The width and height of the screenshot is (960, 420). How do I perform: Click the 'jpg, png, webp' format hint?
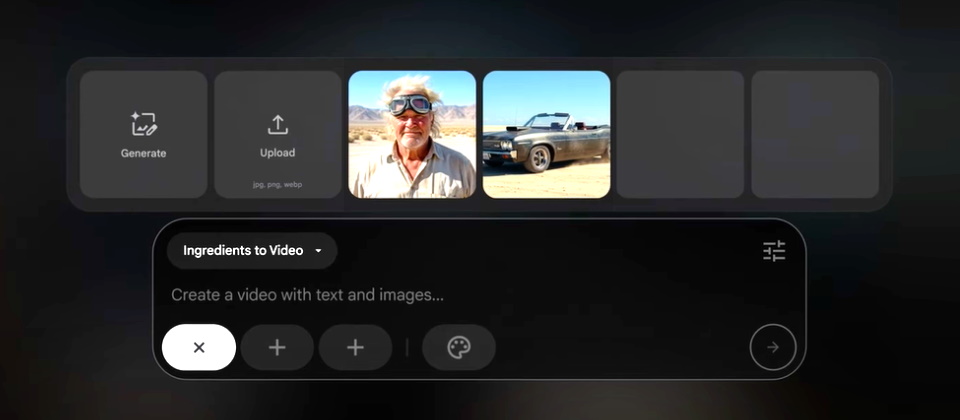coord(278,185)
